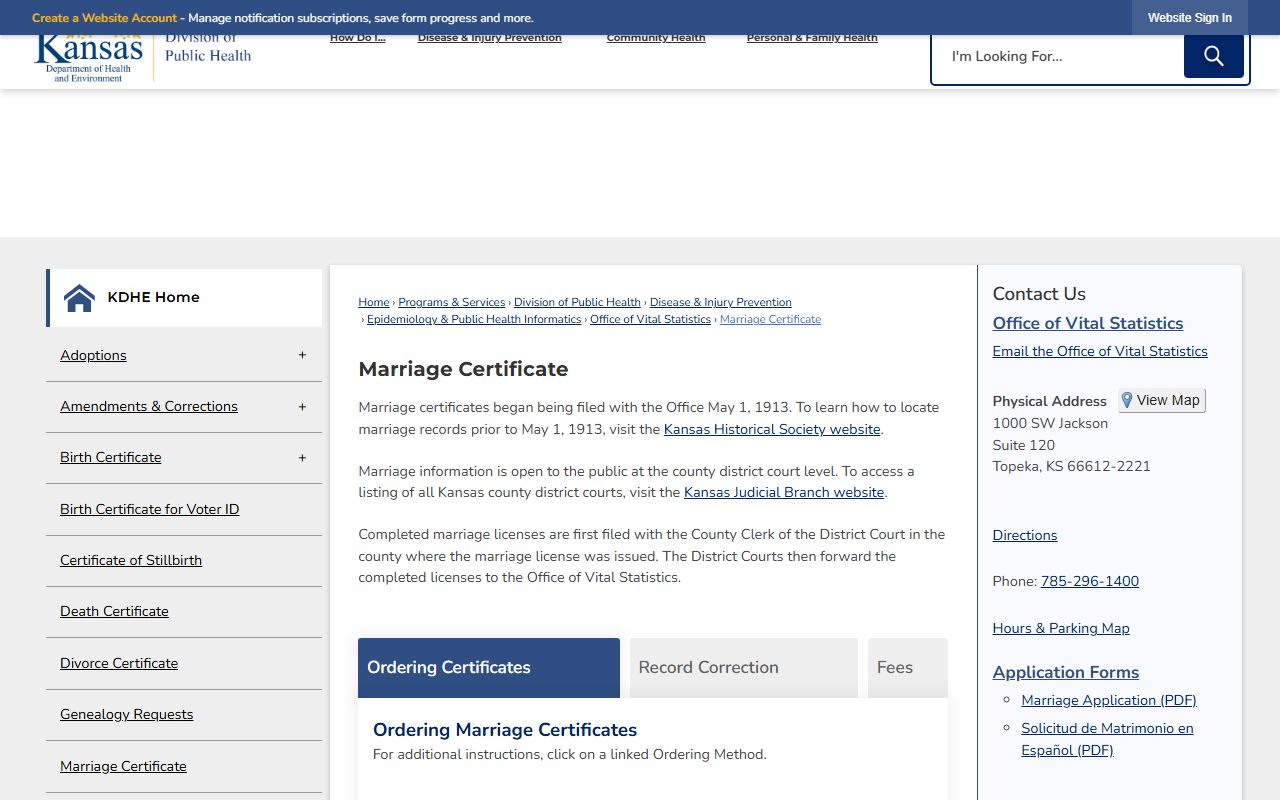Open Birth Certificate sidebar link

pyautogui.click(x=110, y=457)
